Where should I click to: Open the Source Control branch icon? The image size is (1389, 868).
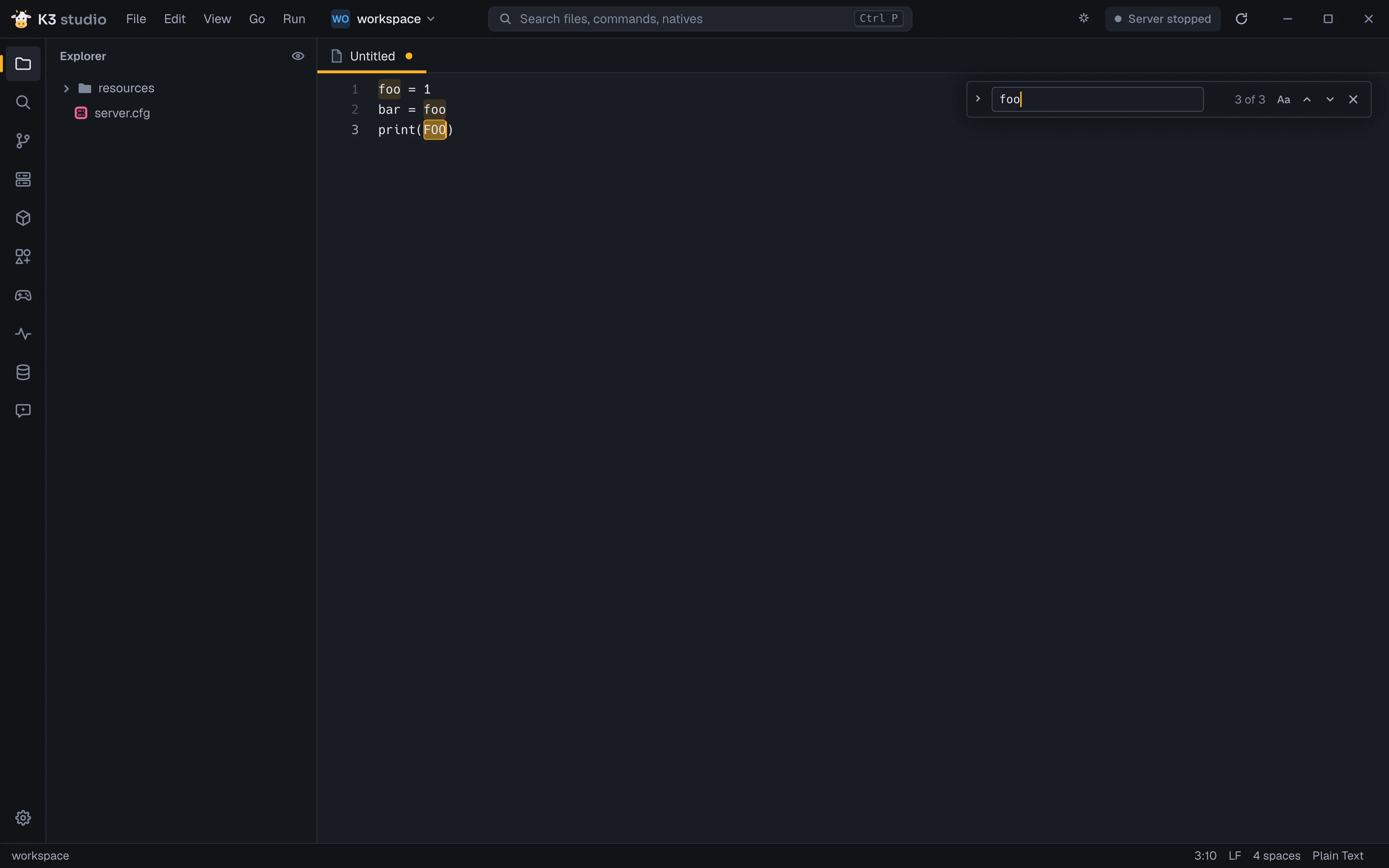click(x=23, y=141)
